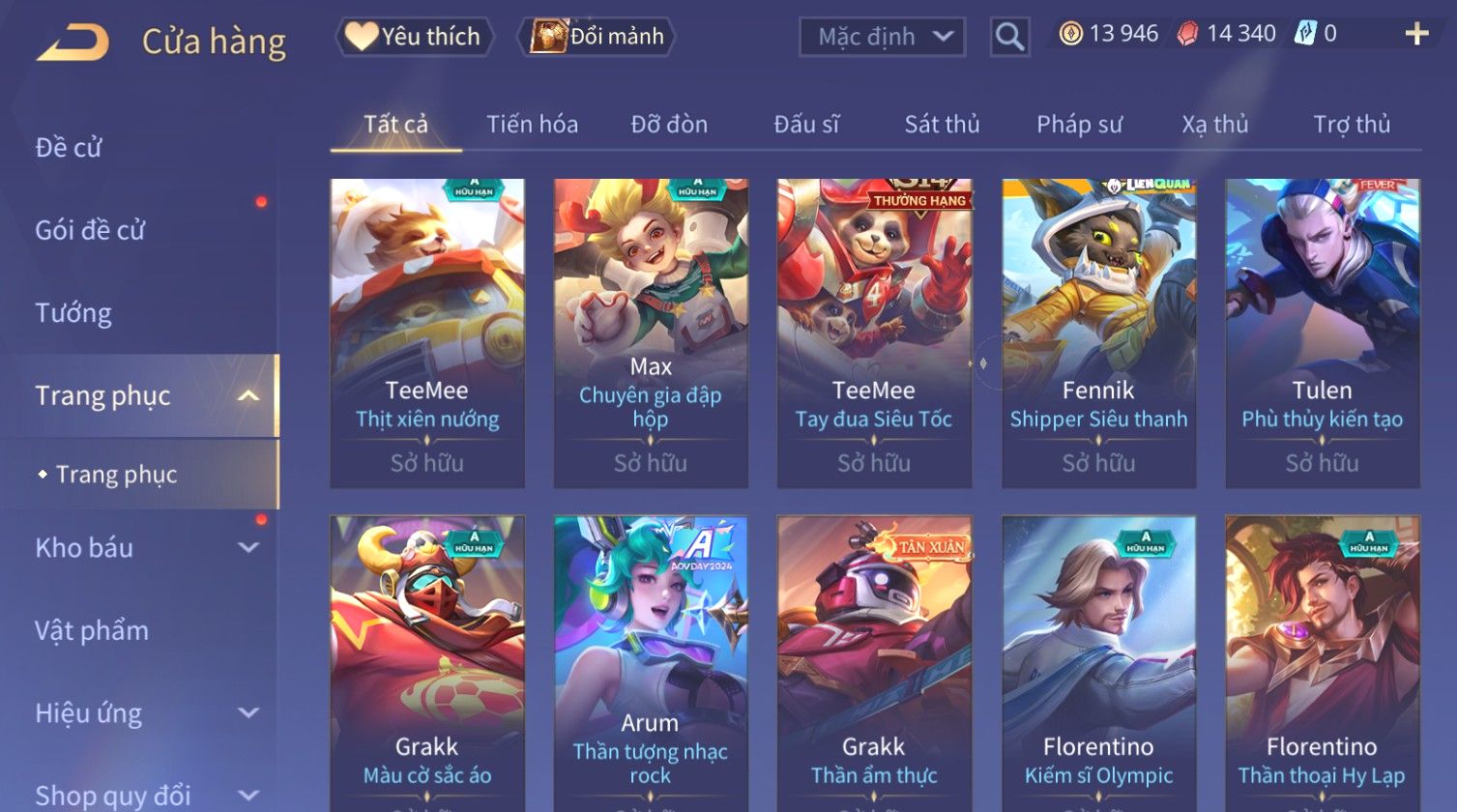Click the red ruby currency icon
Viewport: 1457px width, 812px height.
(x=1187, y=35)
